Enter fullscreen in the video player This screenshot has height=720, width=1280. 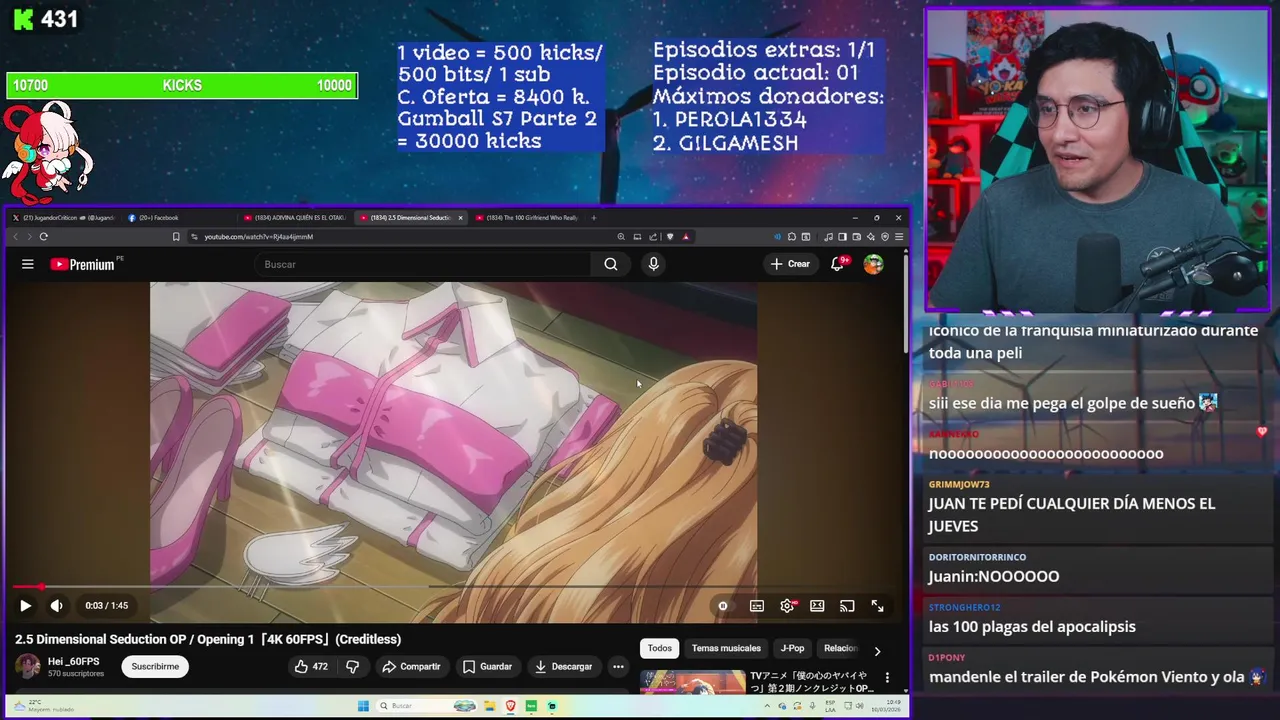[877, 605]
